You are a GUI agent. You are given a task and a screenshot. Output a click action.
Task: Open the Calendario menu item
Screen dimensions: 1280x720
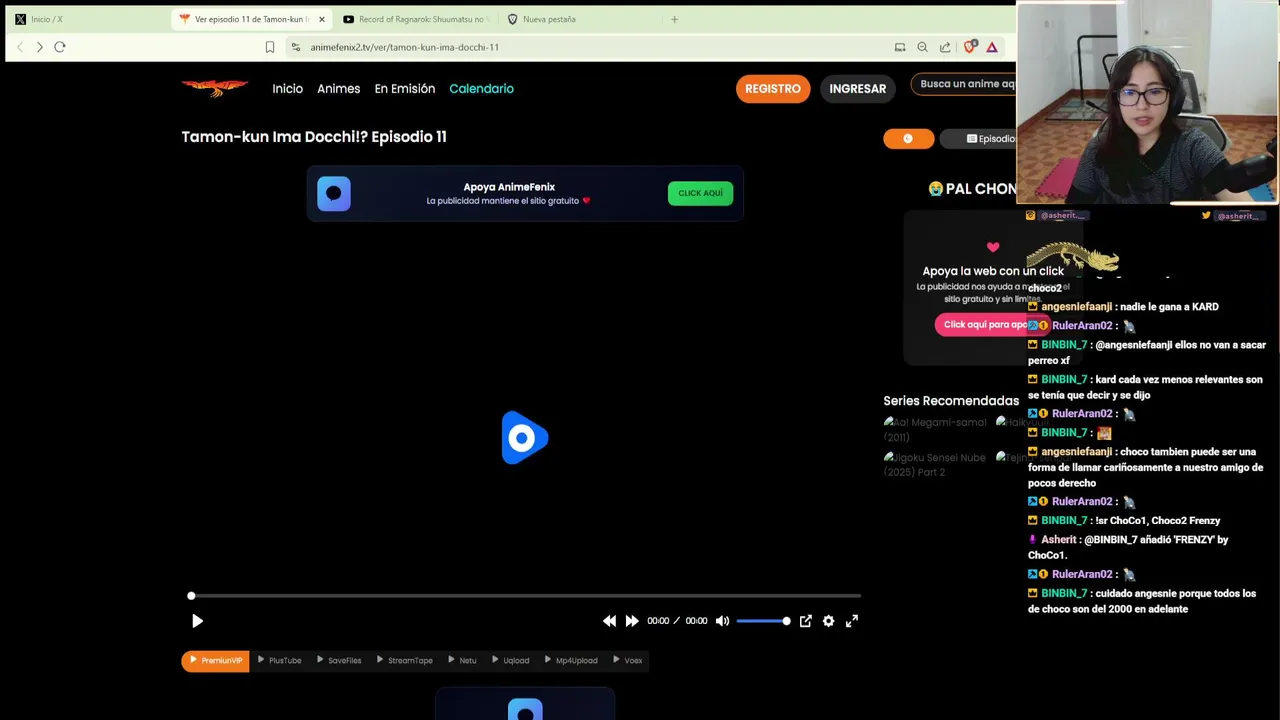point(481,89)
